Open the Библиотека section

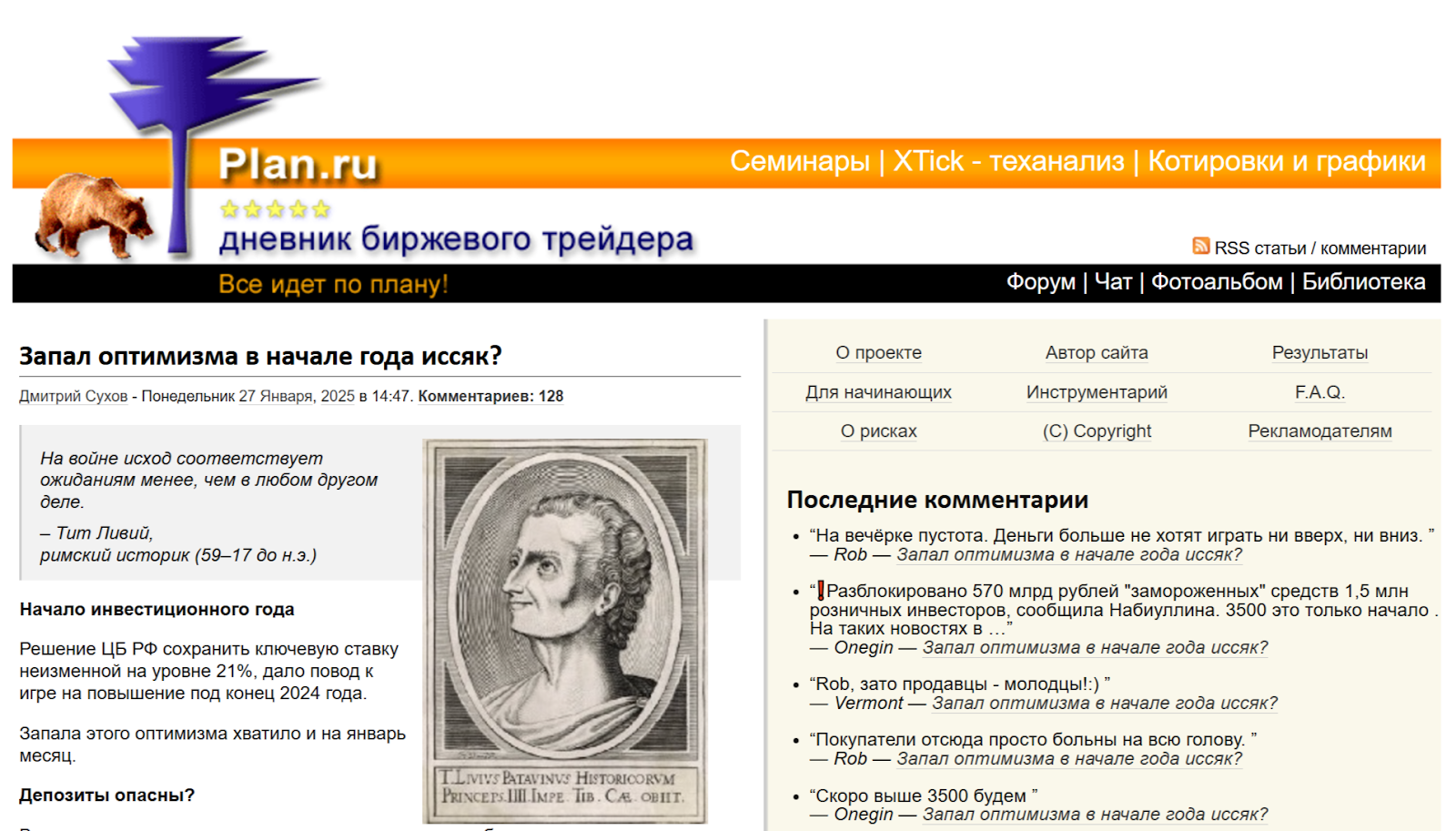tap(1363, 282)
